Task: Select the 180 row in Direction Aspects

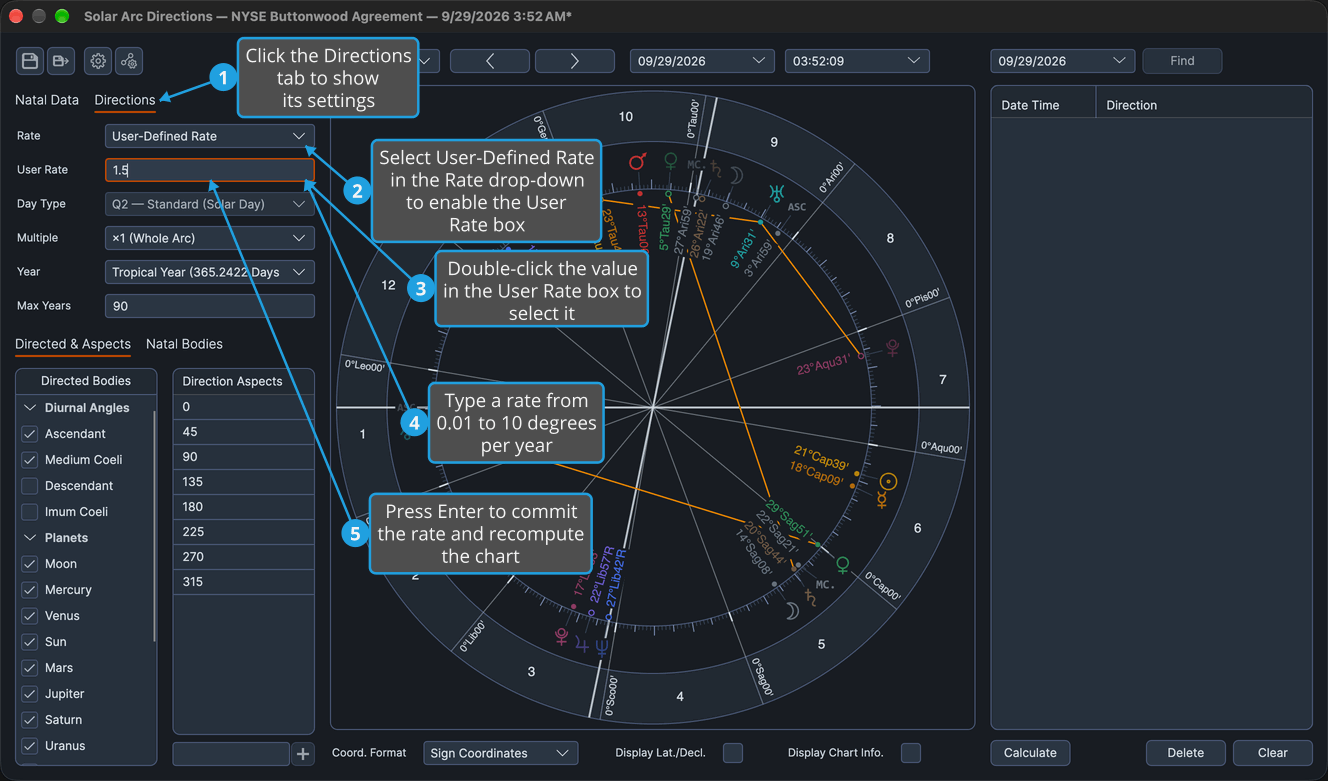Action: click(244, 507)
